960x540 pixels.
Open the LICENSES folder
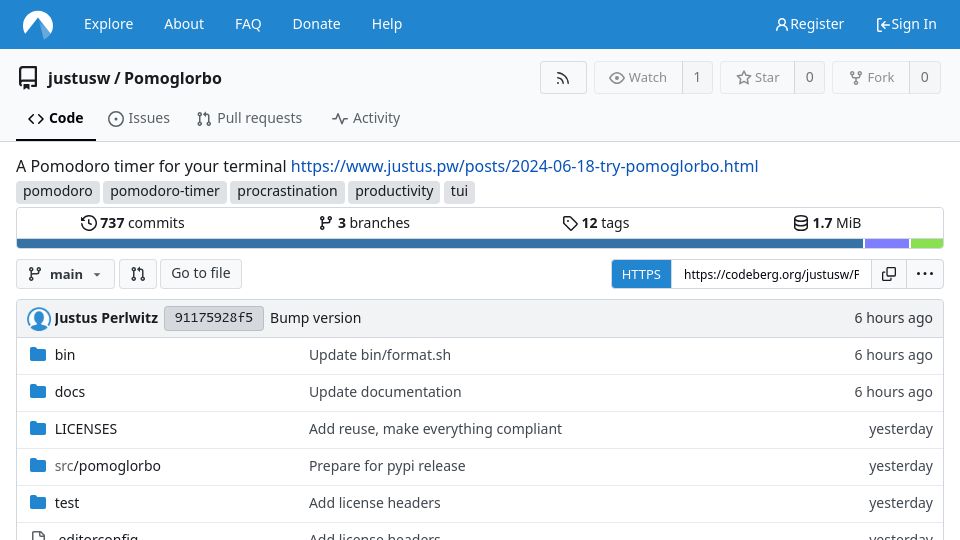tap(86, 429)
